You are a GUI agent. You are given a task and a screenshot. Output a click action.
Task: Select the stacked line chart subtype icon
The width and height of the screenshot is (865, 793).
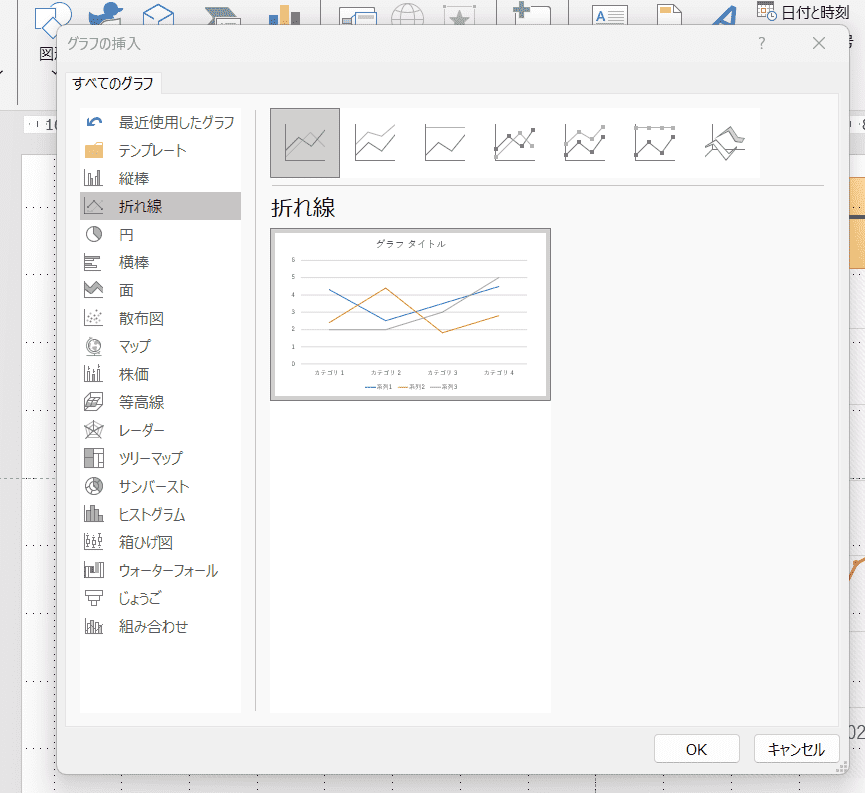(x=375, y=143)
